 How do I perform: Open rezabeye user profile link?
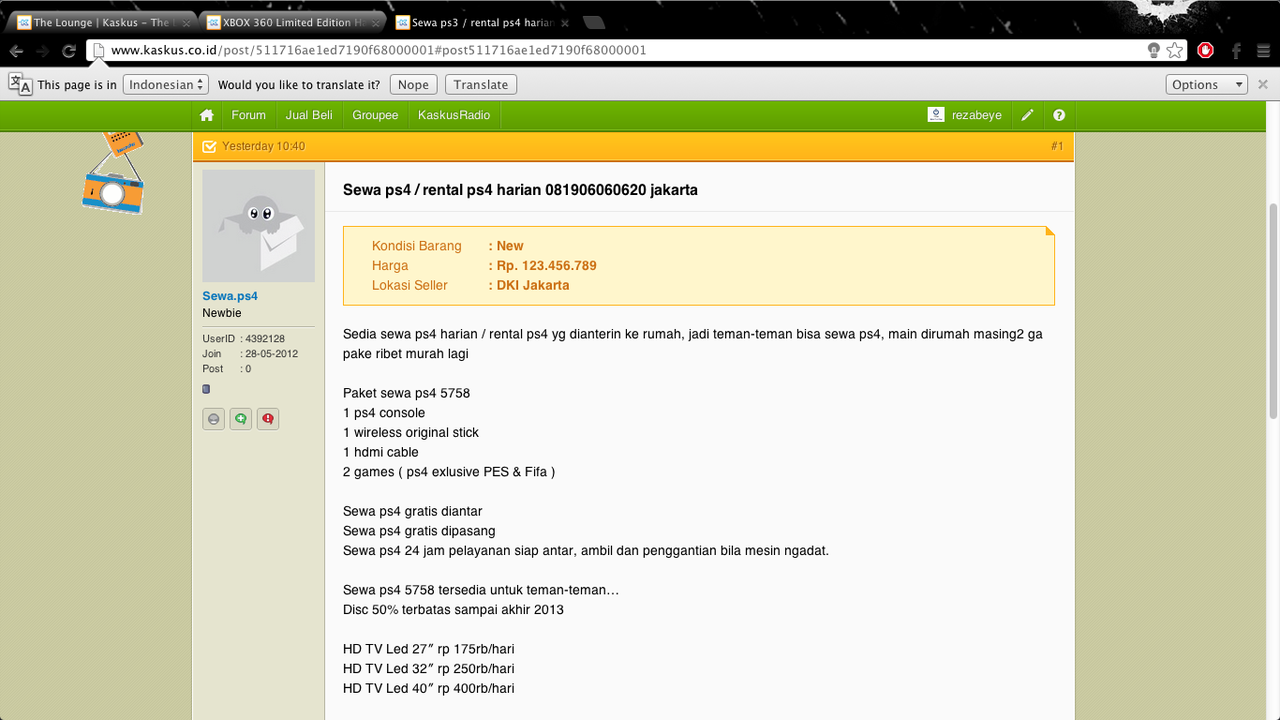coord(977,115)
